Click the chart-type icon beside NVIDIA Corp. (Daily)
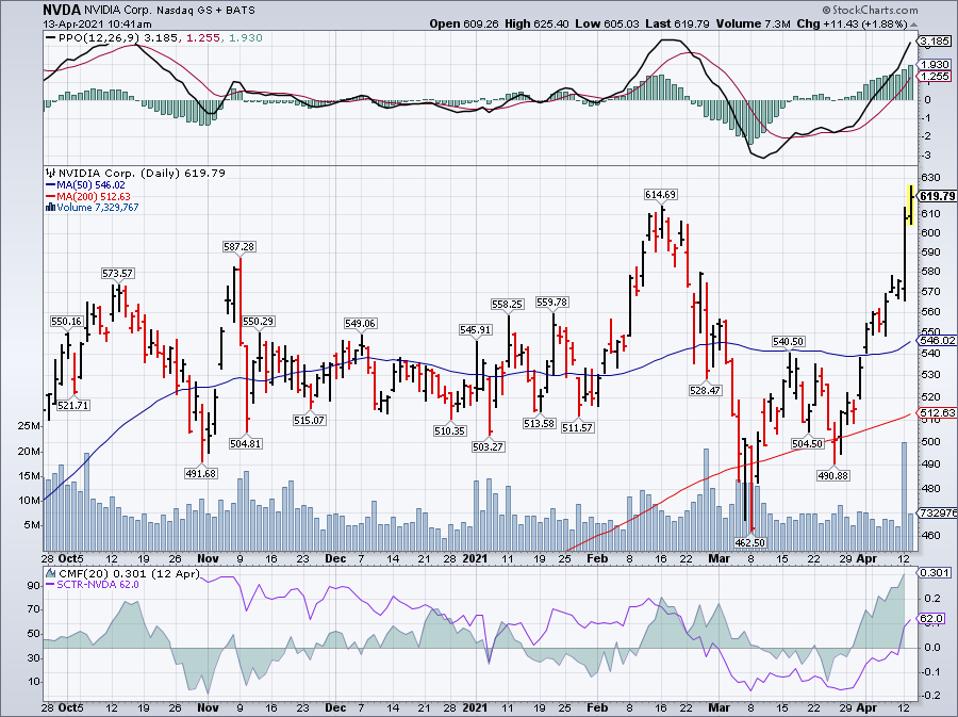 (x=51, y=173)
